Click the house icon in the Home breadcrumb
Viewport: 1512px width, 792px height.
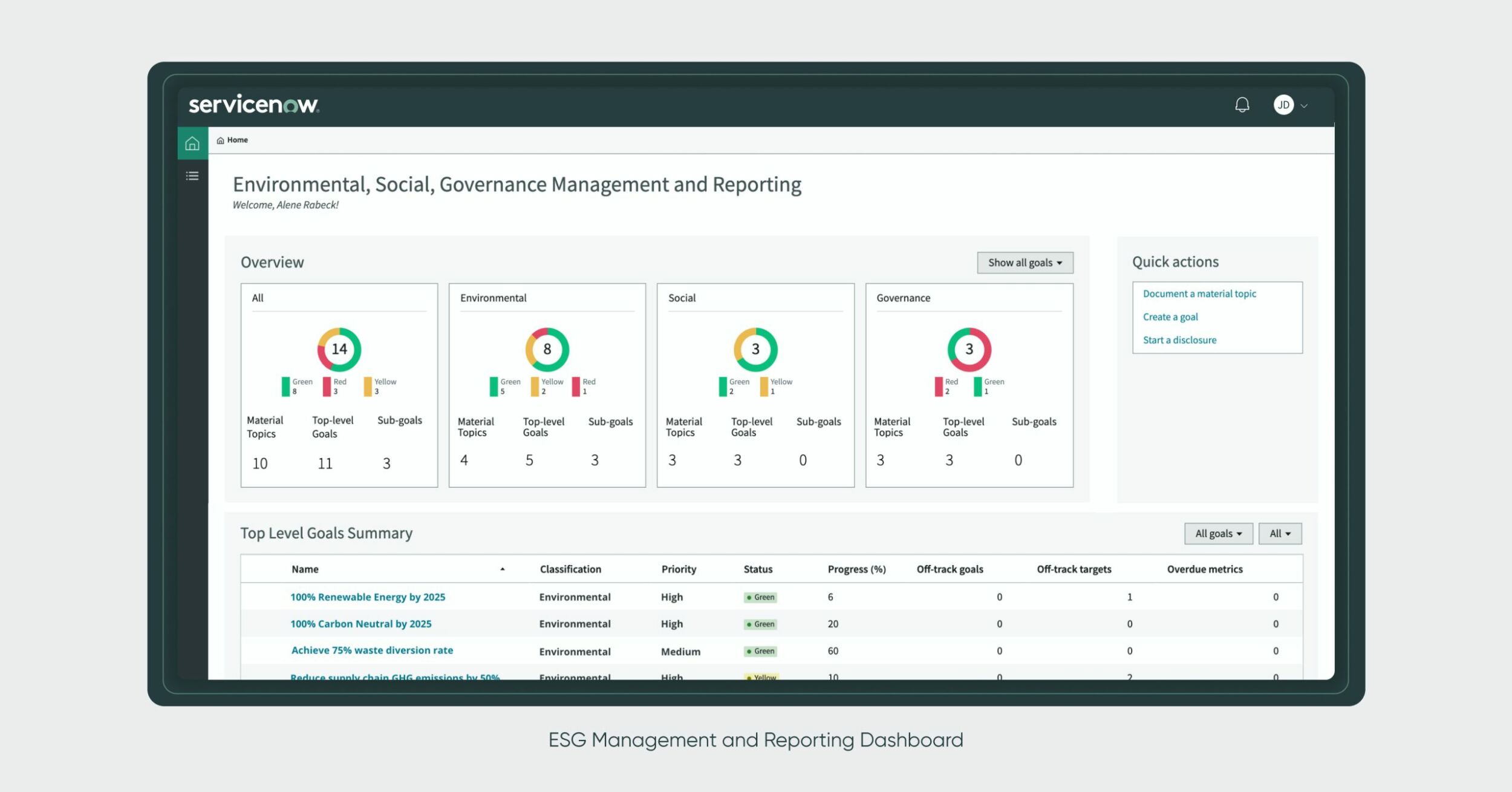pyautogui.click(x=221, y=140)
